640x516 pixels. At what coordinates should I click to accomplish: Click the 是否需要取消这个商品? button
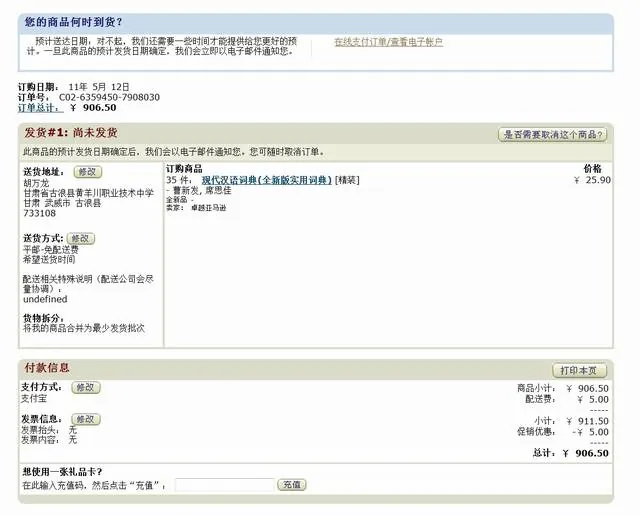552,135
